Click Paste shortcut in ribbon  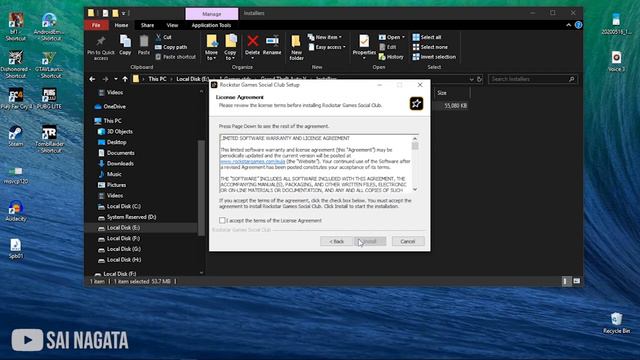(x=176, y=57)
